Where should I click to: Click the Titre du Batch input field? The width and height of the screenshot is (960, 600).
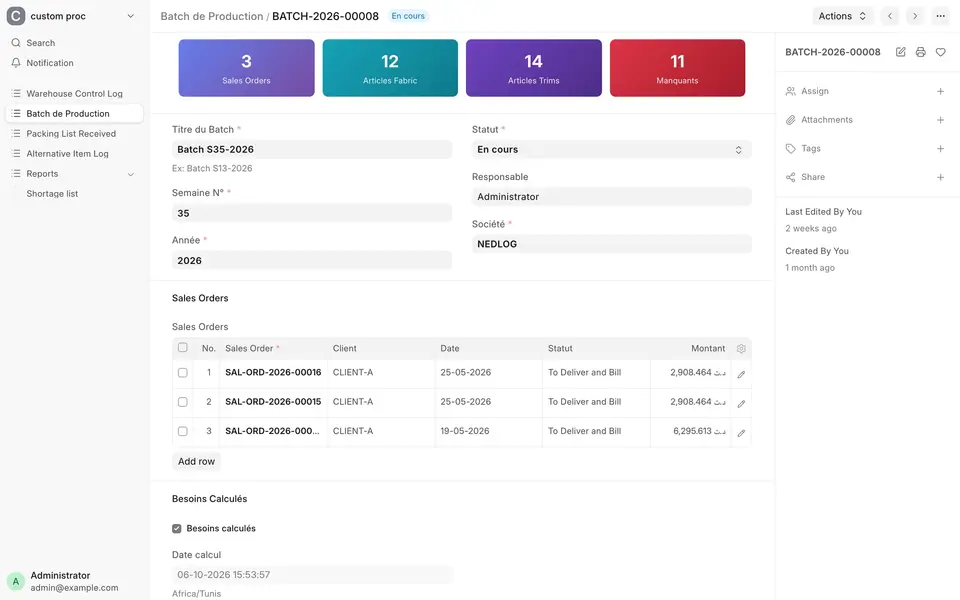tap(312, 149)
